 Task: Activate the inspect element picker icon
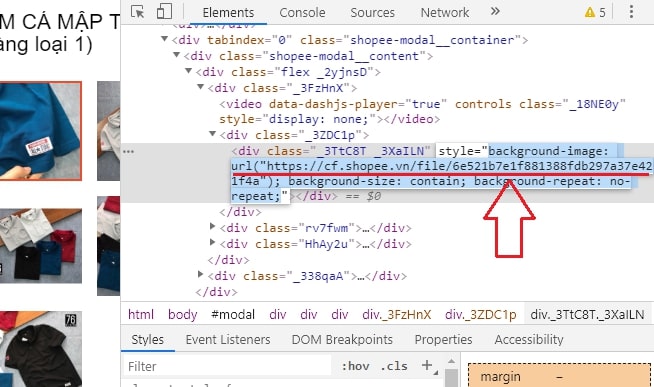(138, 12)
